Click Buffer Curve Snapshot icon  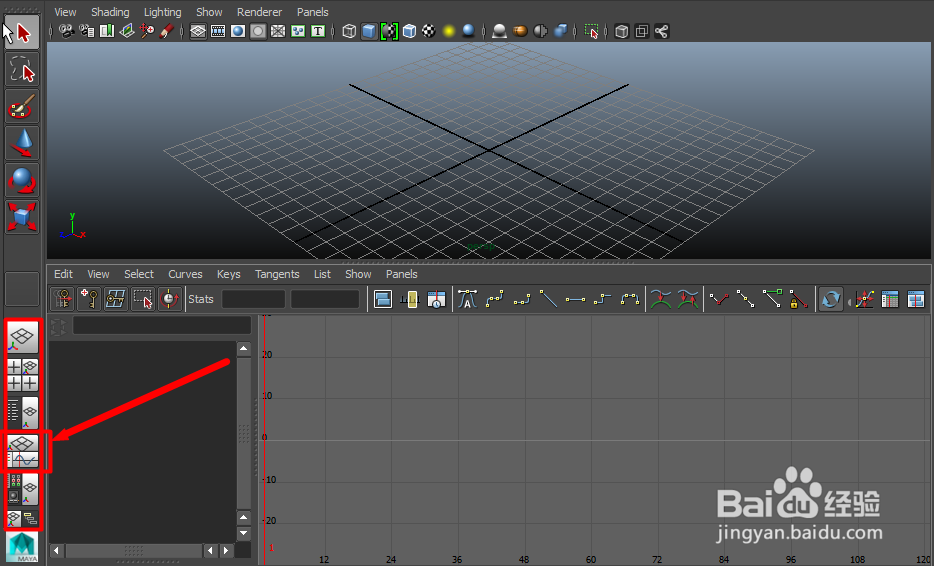coord(661,298)
